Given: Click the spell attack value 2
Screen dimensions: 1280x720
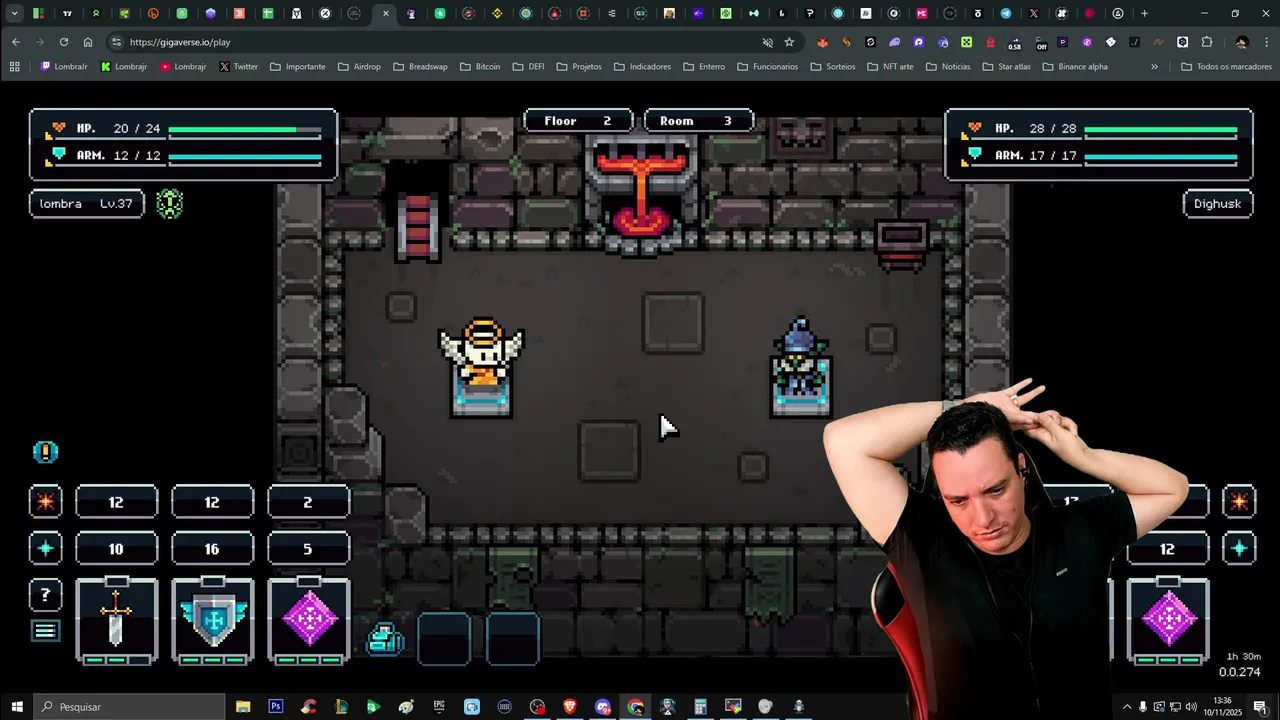Looking at the screenshot, I should 308,502.
